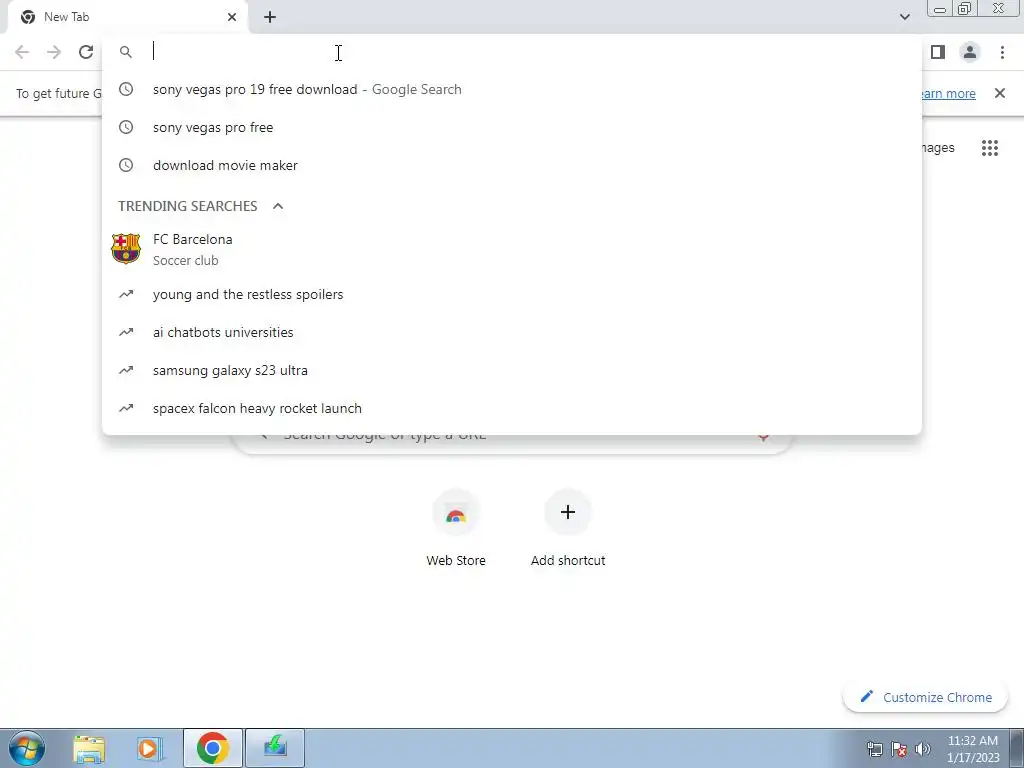
Task: Open the tab search dropdown arrow
Action: pyautogui.click(x=904, y=17)
